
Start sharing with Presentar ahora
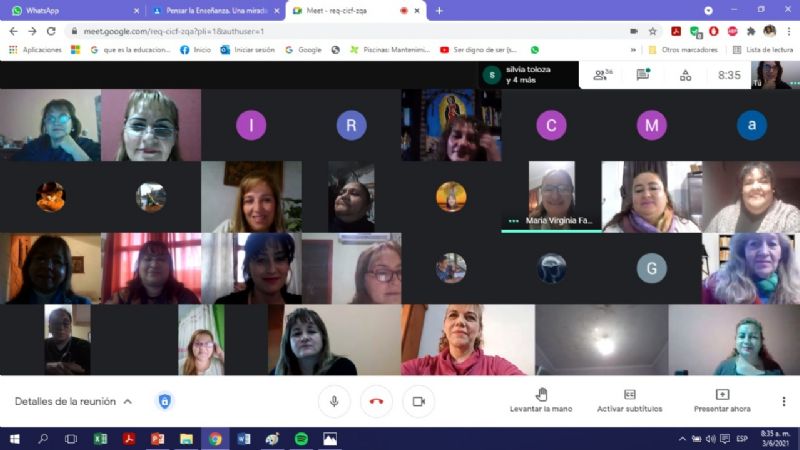pos(722,401)
